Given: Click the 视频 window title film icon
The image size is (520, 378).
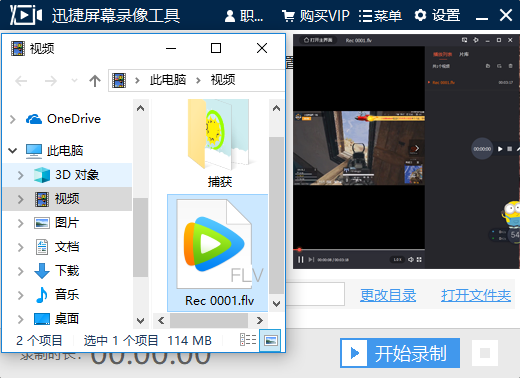Looking at the screenshot, I should (x=18, y=48).
